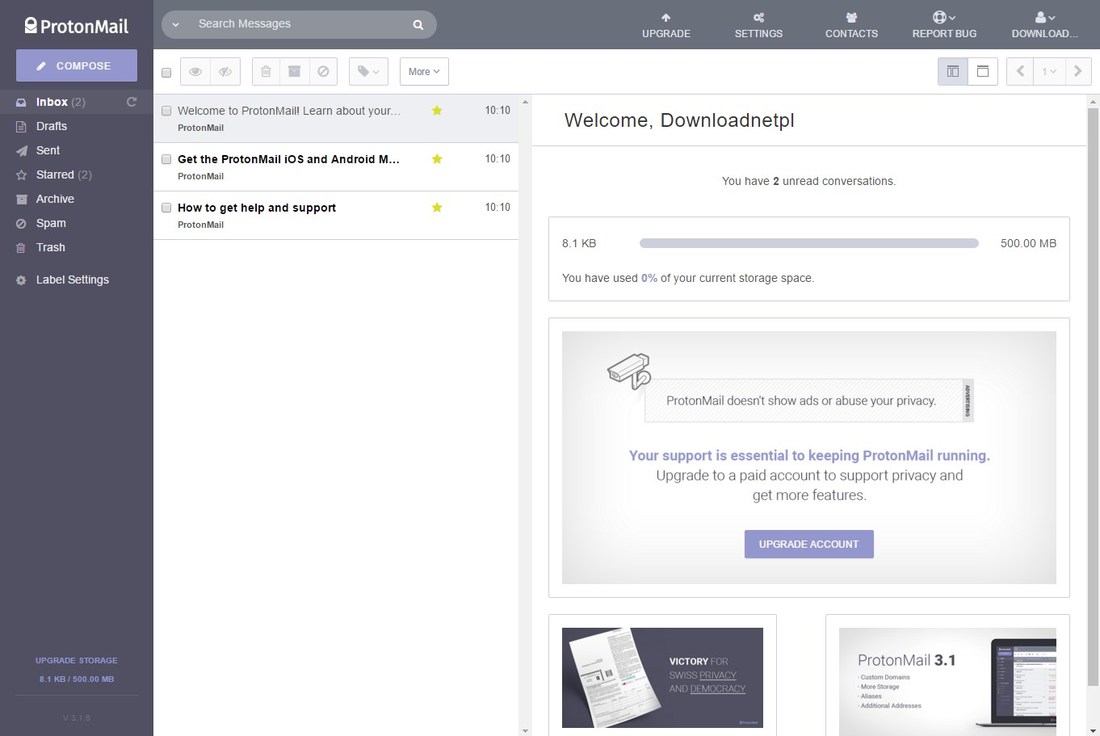
Task: Open the More dropdown menu
Action: coord(424,72)
